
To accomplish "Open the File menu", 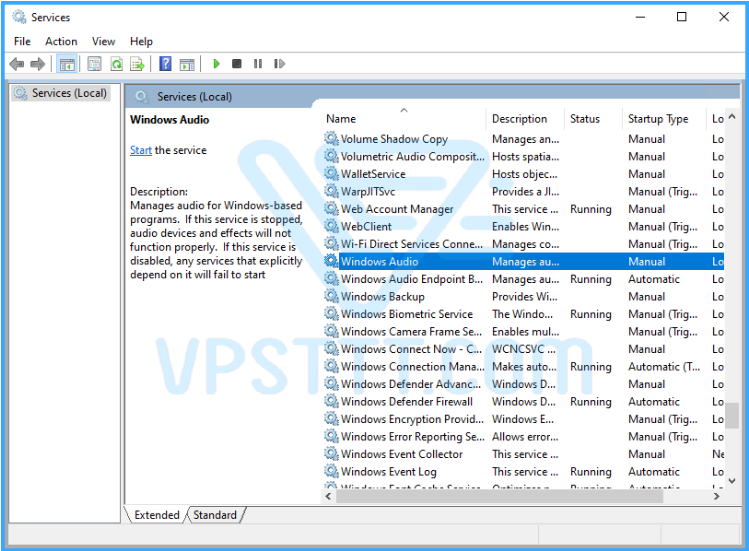I will pos(22,42).
